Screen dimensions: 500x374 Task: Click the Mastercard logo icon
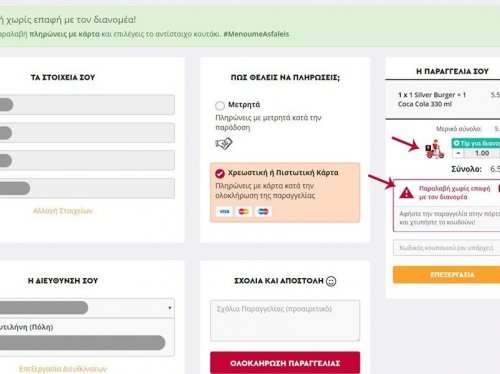[x=244, y=211]
